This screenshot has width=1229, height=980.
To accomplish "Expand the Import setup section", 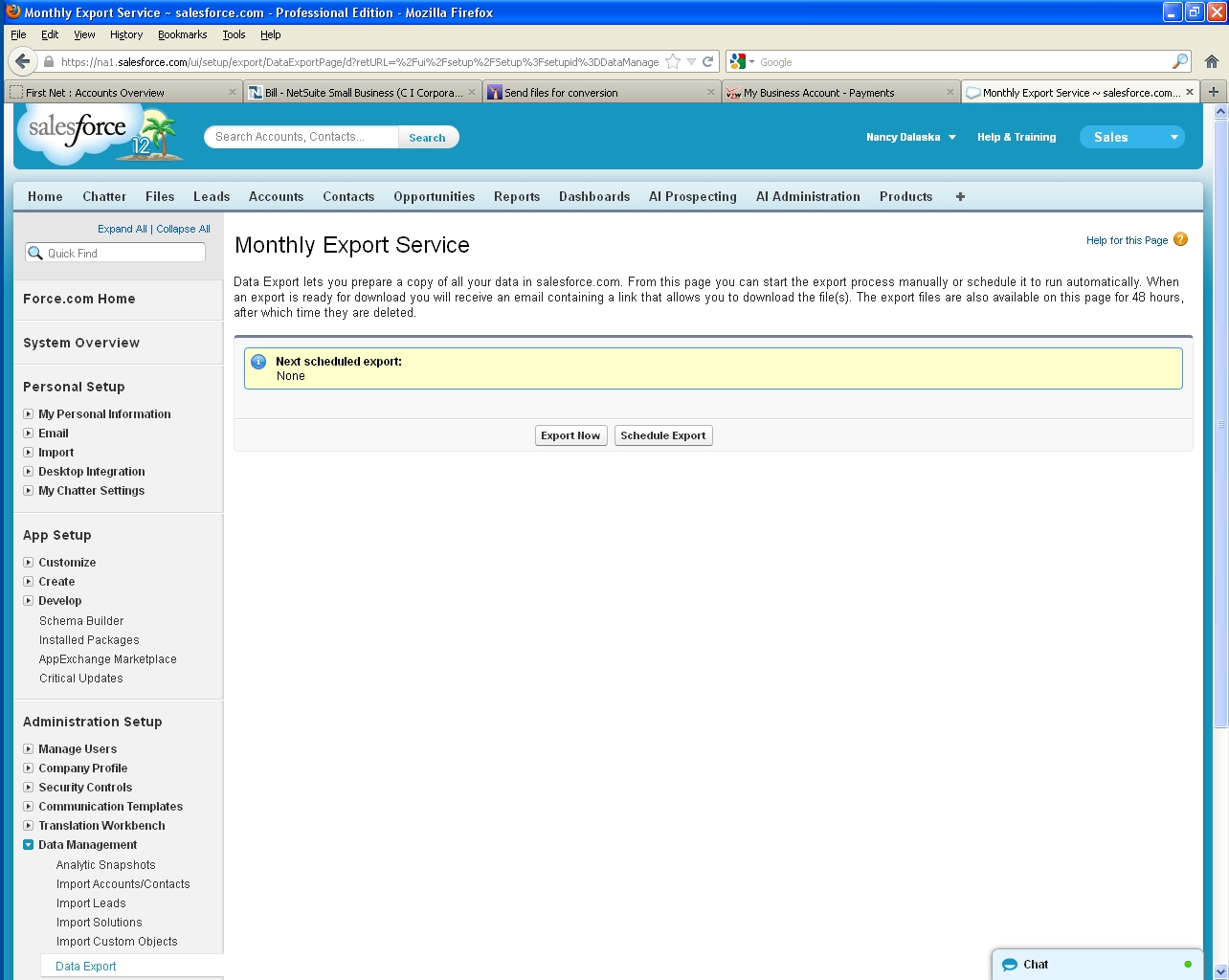I will click(x=28, y=453).
